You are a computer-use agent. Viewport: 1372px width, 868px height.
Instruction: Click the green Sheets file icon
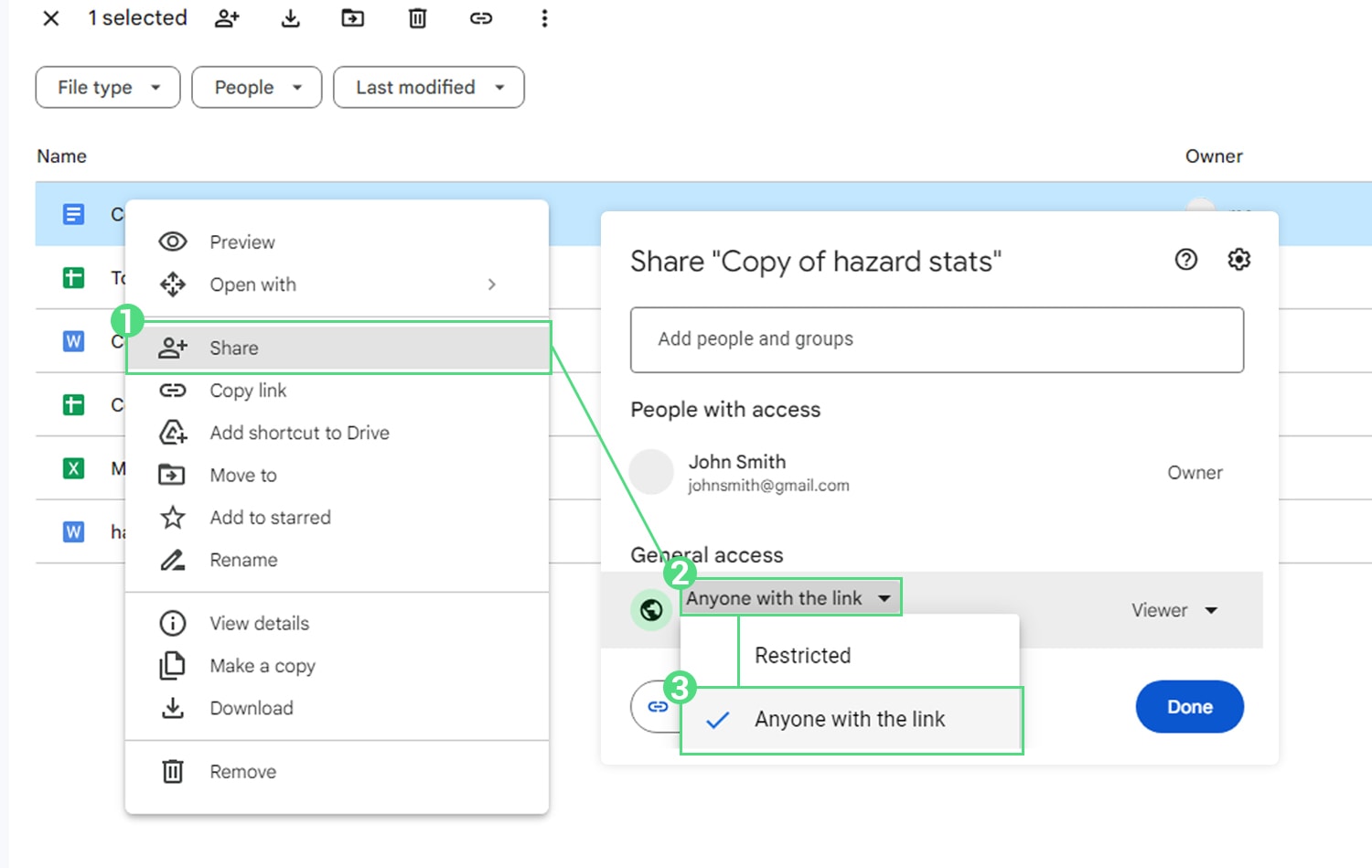(x=73, y=278)
